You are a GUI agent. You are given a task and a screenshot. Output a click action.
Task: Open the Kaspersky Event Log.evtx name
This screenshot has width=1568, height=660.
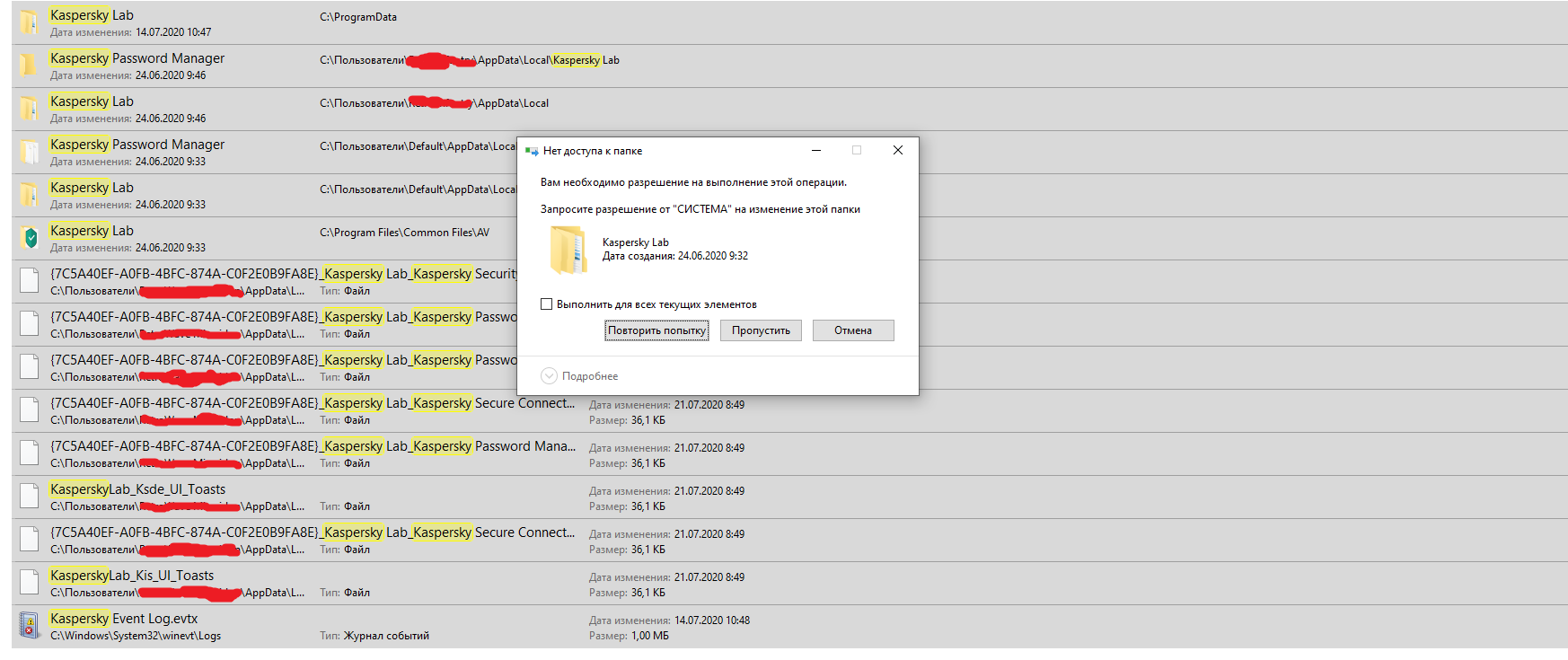(x=124, y=619)
